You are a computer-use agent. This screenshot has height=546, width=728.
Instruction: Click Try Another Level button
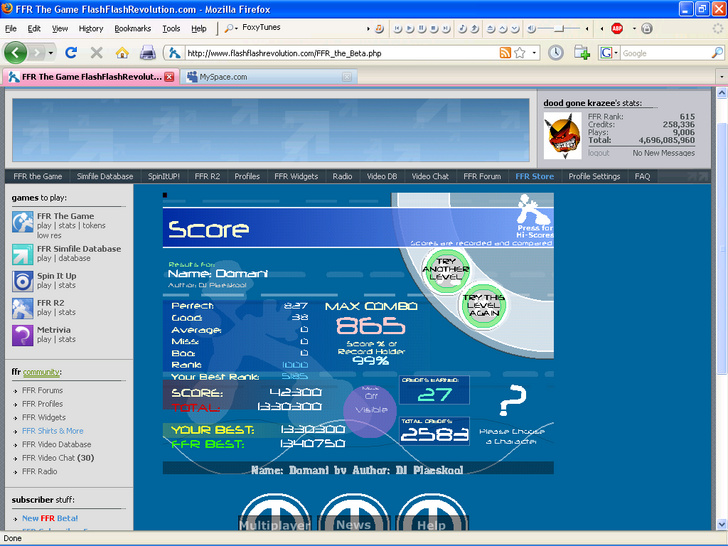click(446, 272)
